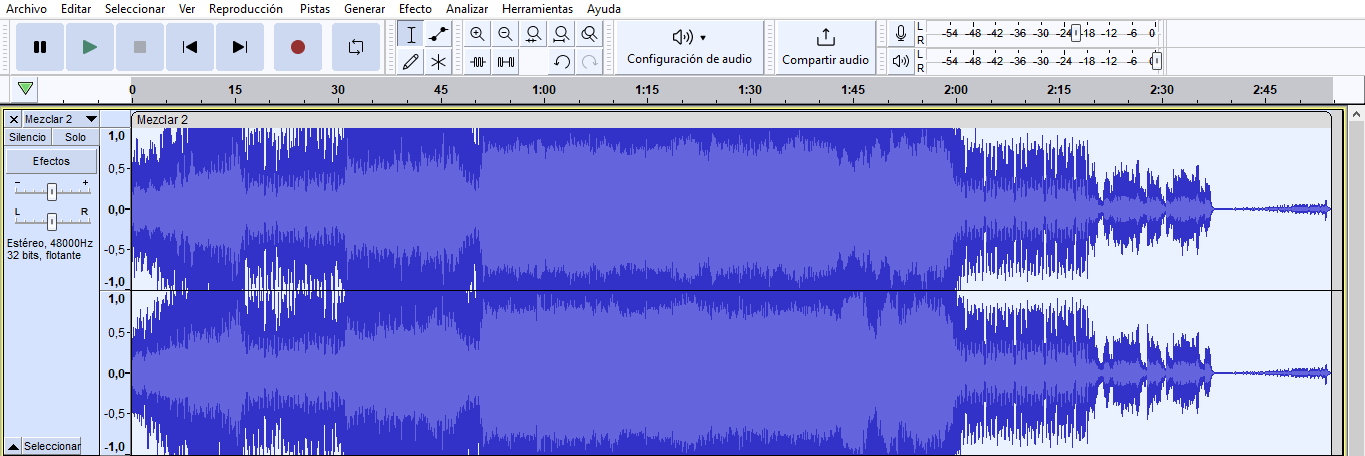The width and height of the screenshot is (1365, 456).
Task: Skip to the start of the project
Action: 190,47
